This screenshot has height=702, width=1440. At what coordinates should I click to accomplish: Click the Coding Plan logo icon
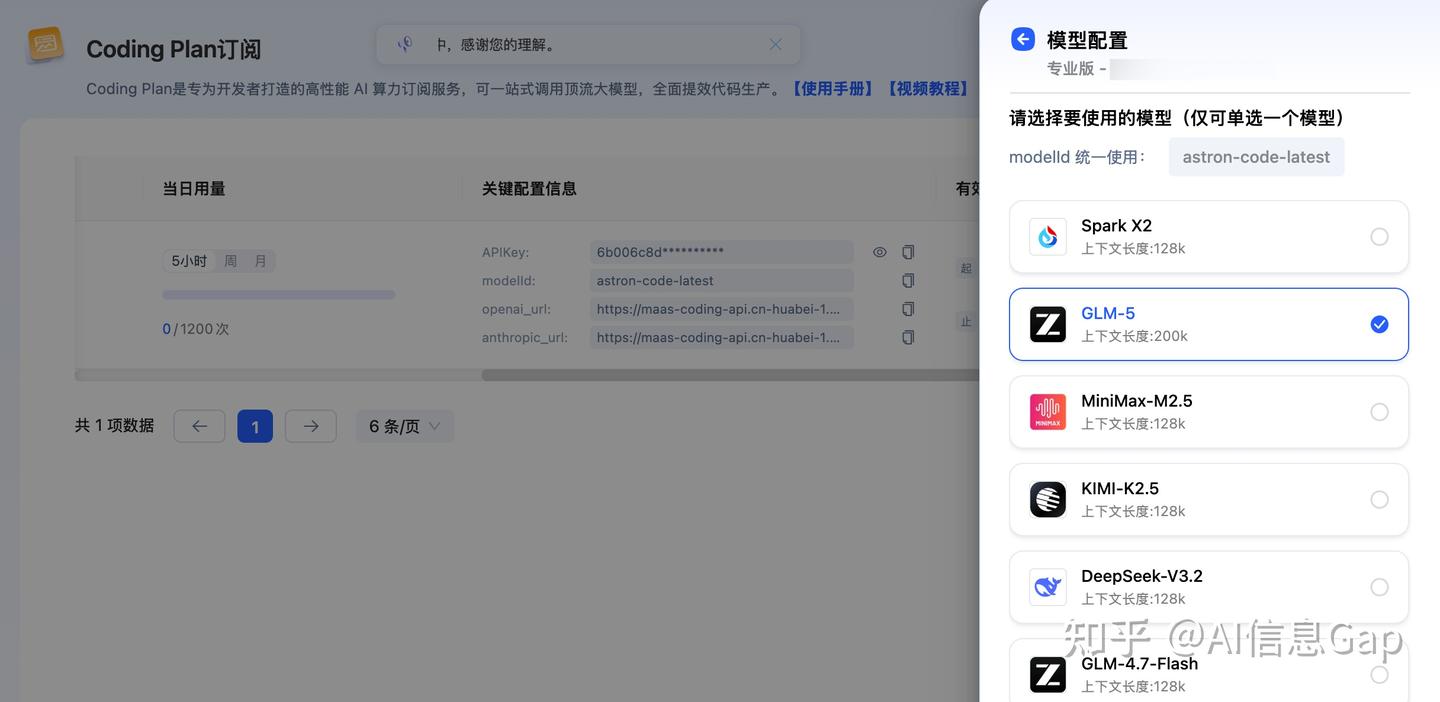[x=45, y=44]
